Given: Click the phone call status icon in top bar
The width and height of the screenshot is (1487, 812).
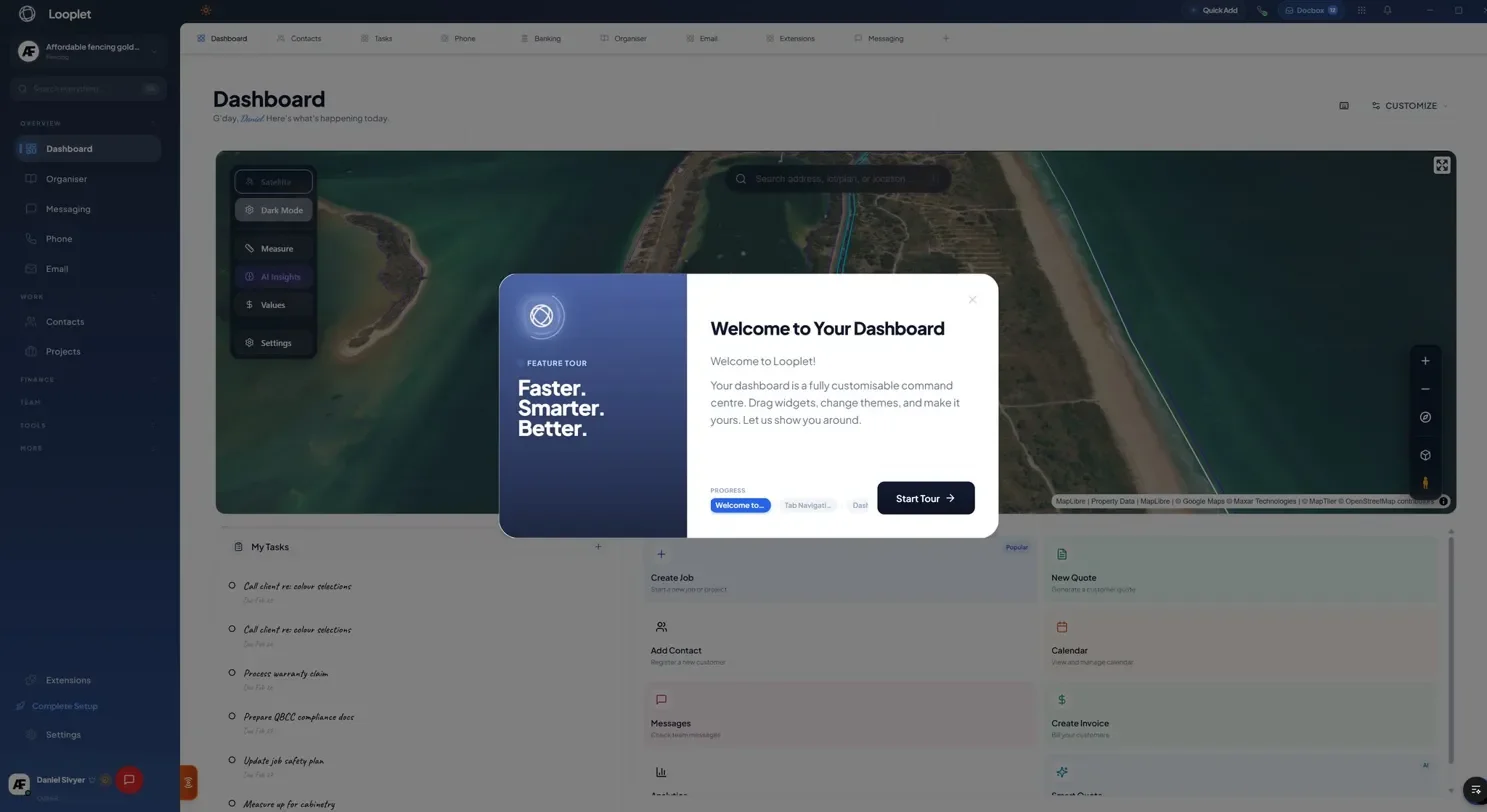Looking at the screenshot, I should tap(1262, 10).
